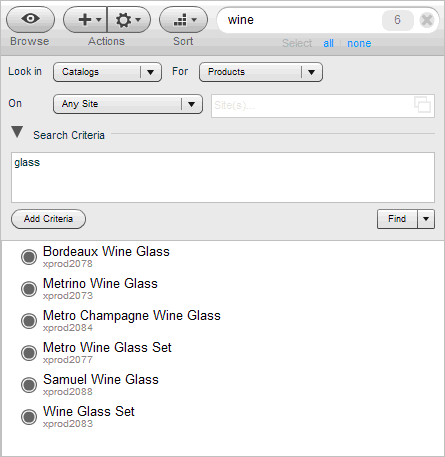Image resolution: width=445 pixels, height=457 pixels.
Task: Click the site picker icon in Site(s) field
Action: (423, 105)
